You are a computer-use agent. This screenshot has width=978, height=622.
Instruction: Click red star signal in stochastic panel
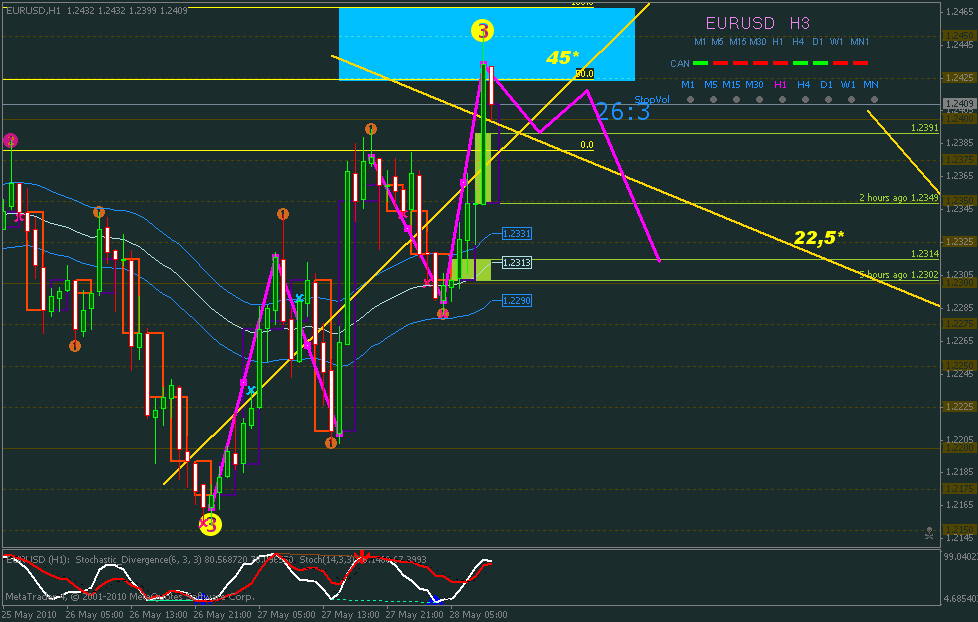point(361,555)
